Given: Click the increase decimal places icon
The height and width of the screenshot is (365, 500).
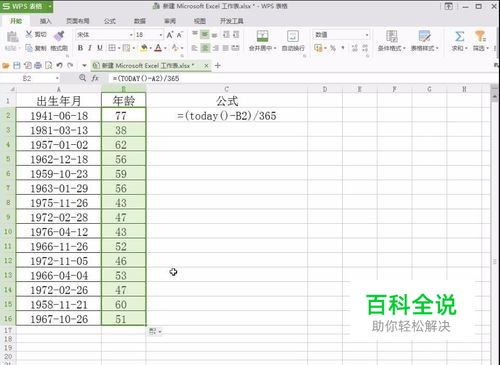Looking at the screenshot, I should [x=355, y=48].
